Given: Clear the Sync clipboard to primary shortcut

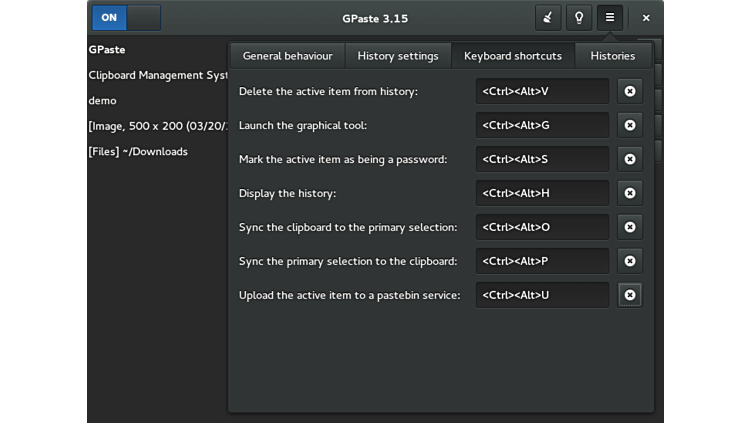Looking at the screenshot, I should [x=629, y=228].
